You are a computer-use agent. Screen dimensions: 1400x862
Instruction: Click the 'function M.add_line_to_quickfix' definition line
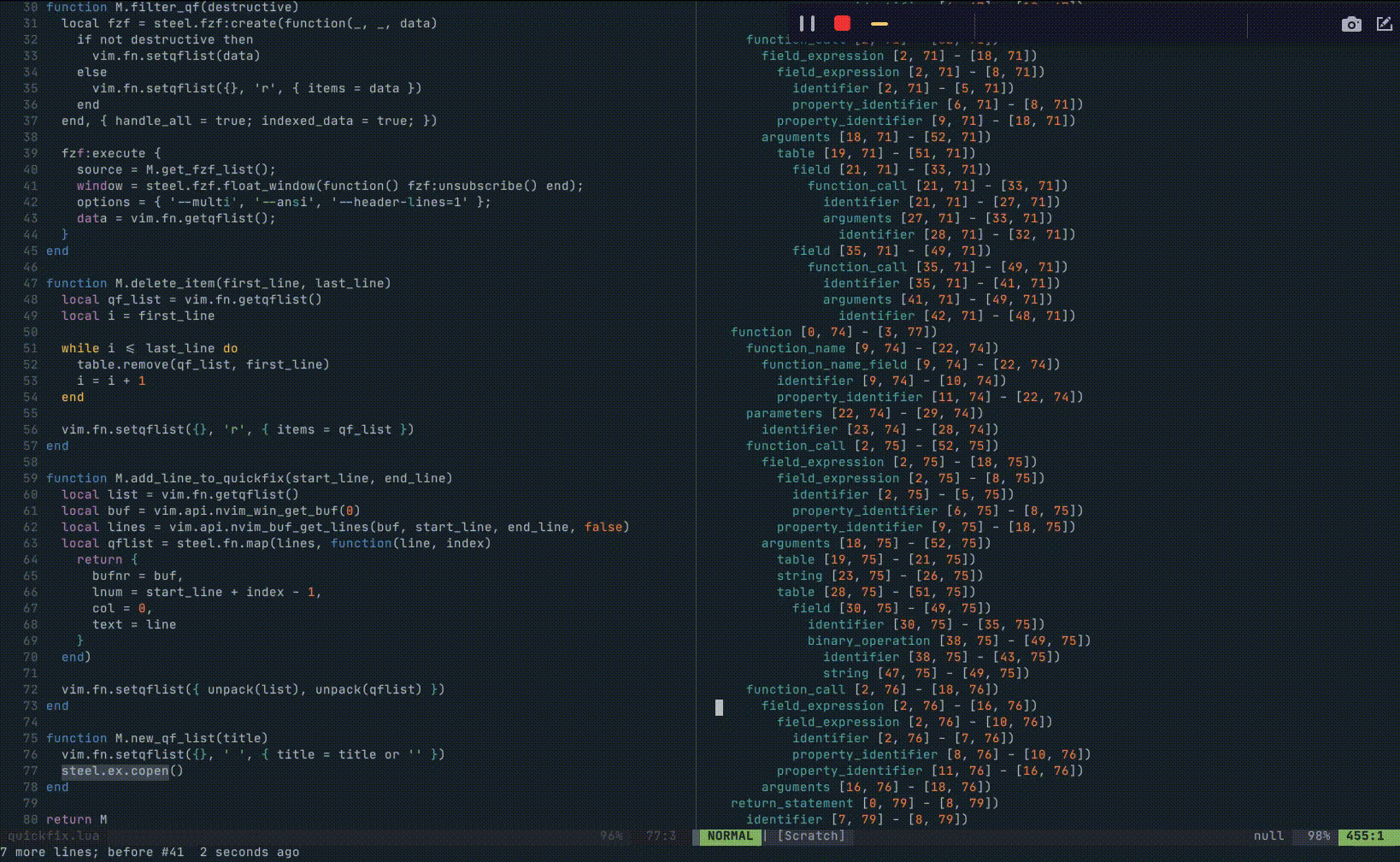point(250,478)
